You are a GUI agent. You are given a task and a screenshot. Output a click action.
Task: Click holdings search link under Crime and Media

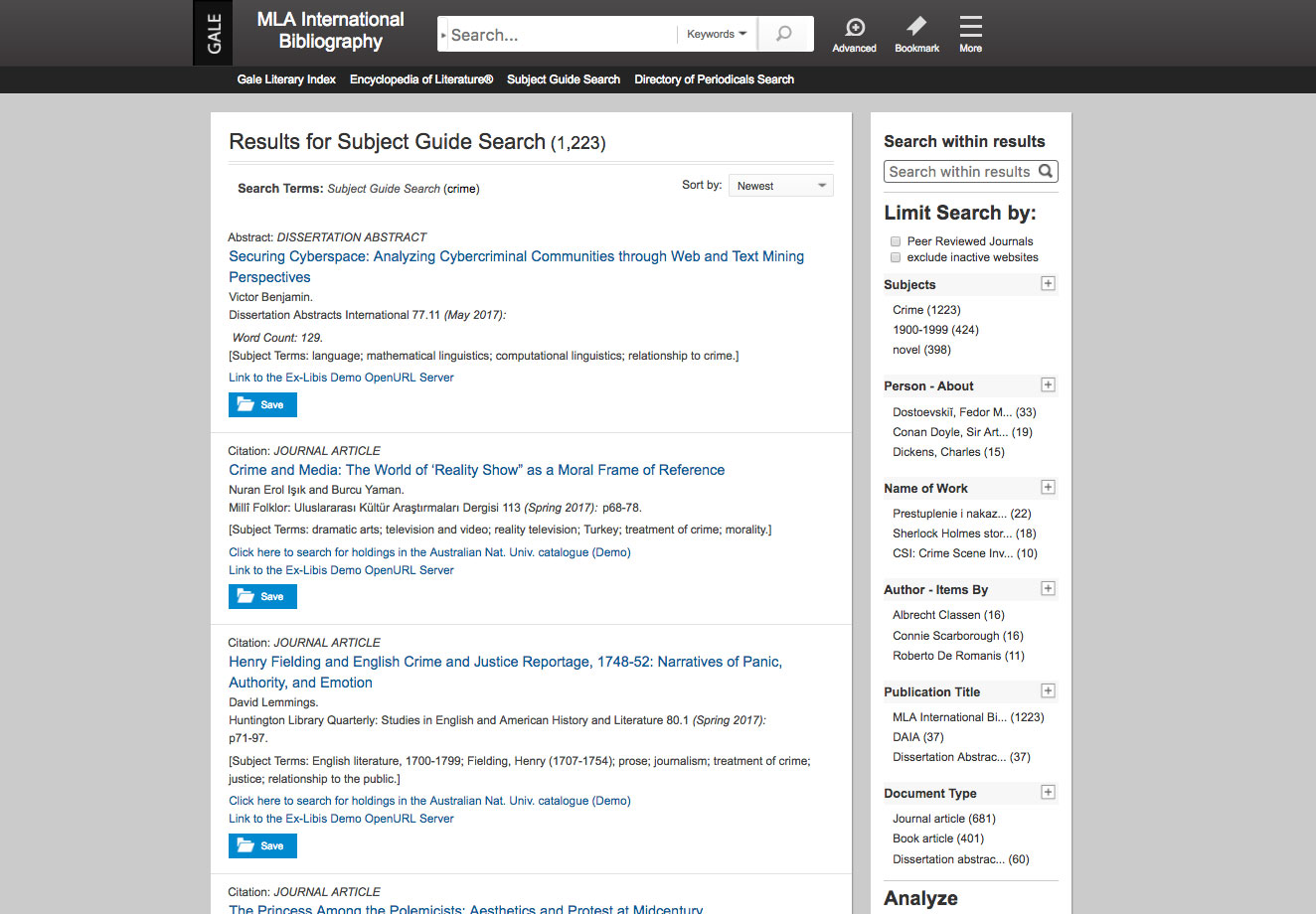[429, 552]
